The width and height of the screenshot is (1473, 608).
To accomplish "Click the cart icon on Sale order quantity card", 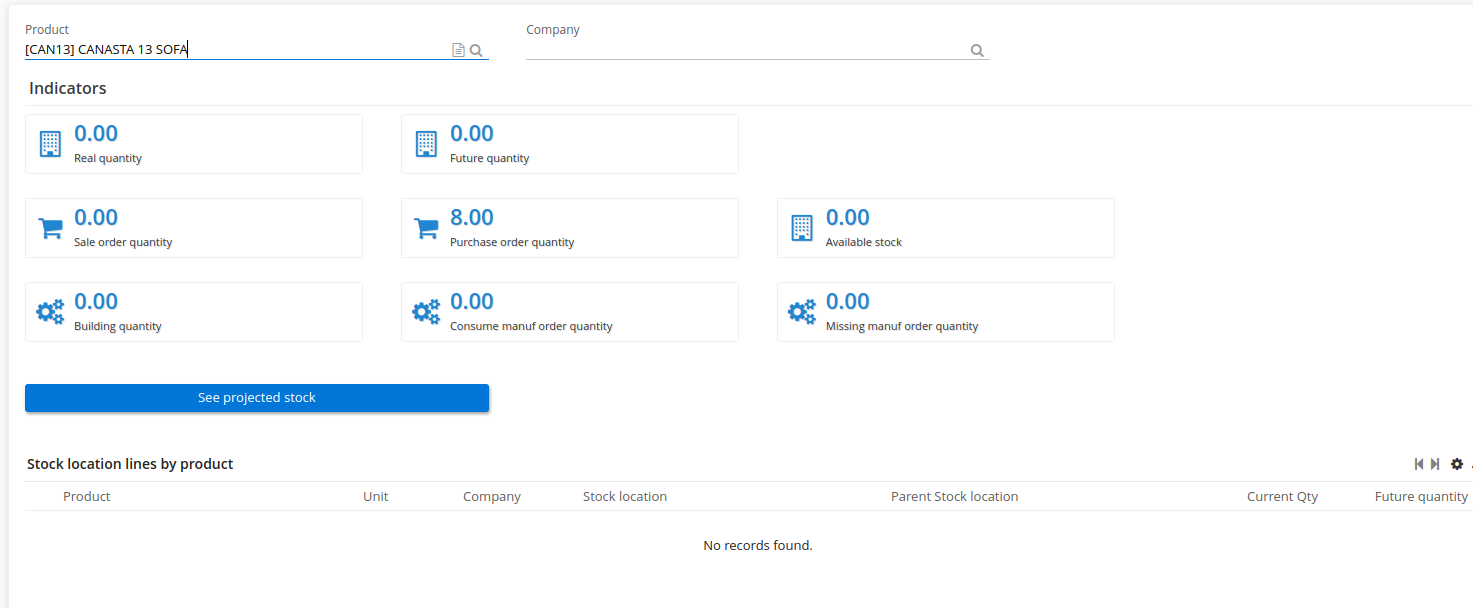I will tap(50, 228).
